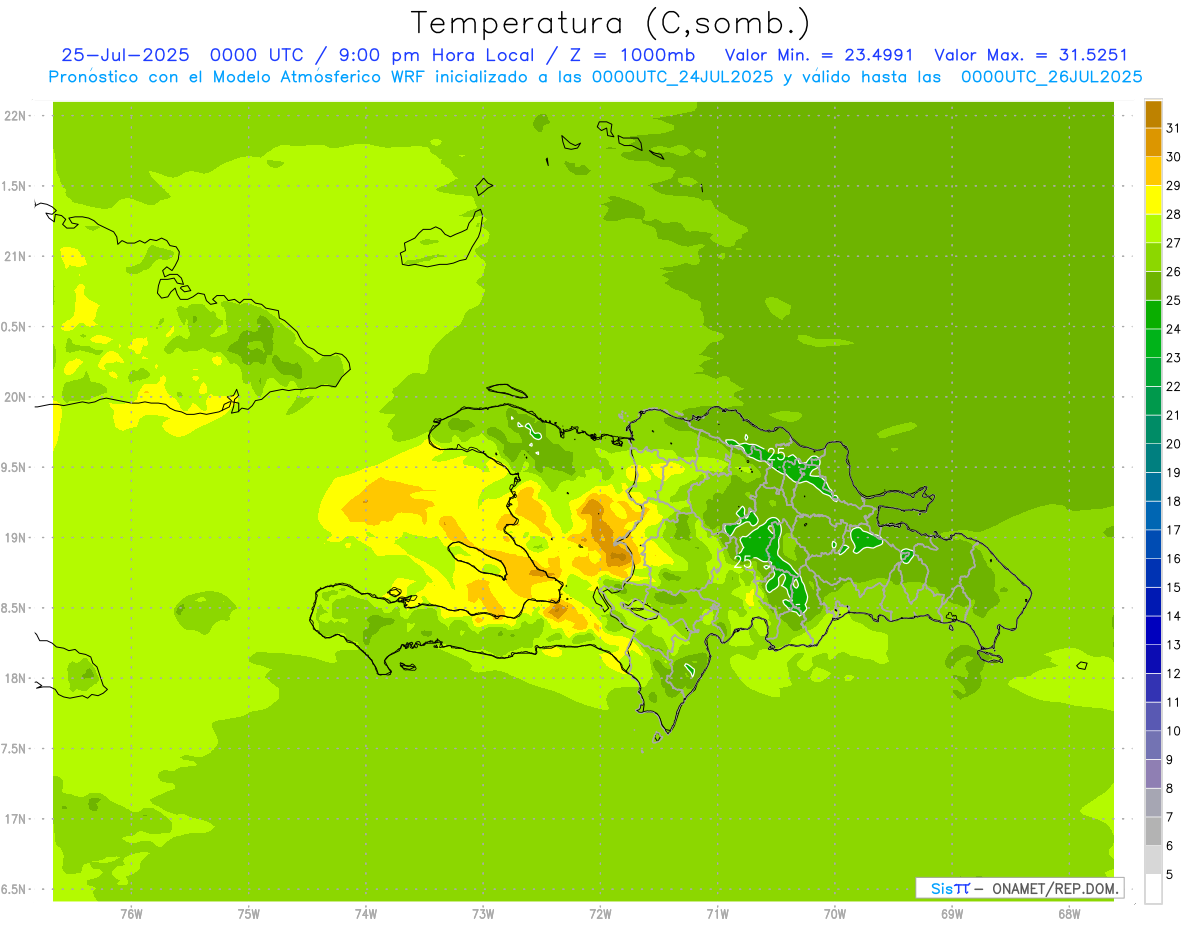
Task: Click the '21N' latitude axis label
Action: tap(14, 257)
